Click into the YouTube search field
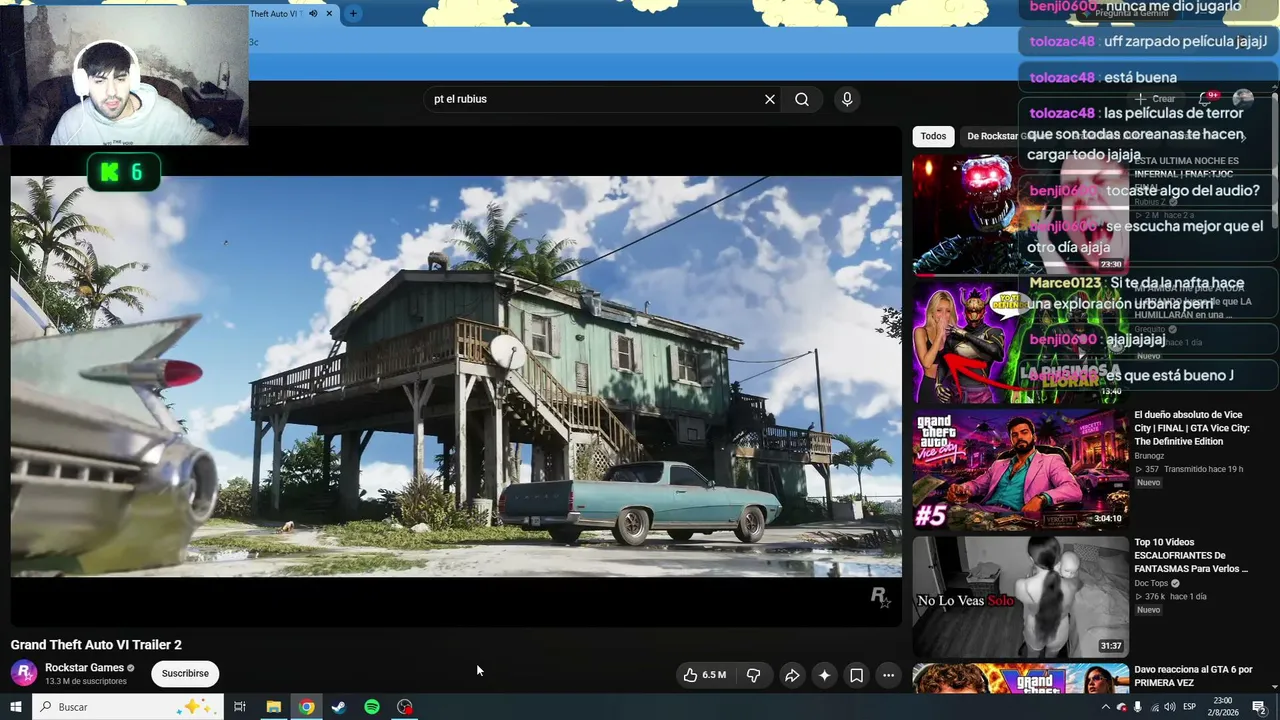This screenshot has width=1280, height=720. point(593,99)
